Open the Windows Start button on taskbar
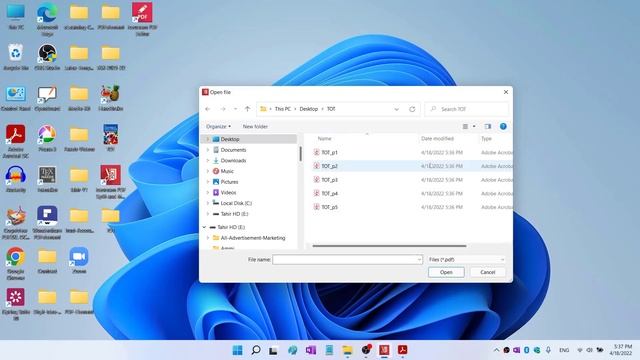 tap(238, 350)
